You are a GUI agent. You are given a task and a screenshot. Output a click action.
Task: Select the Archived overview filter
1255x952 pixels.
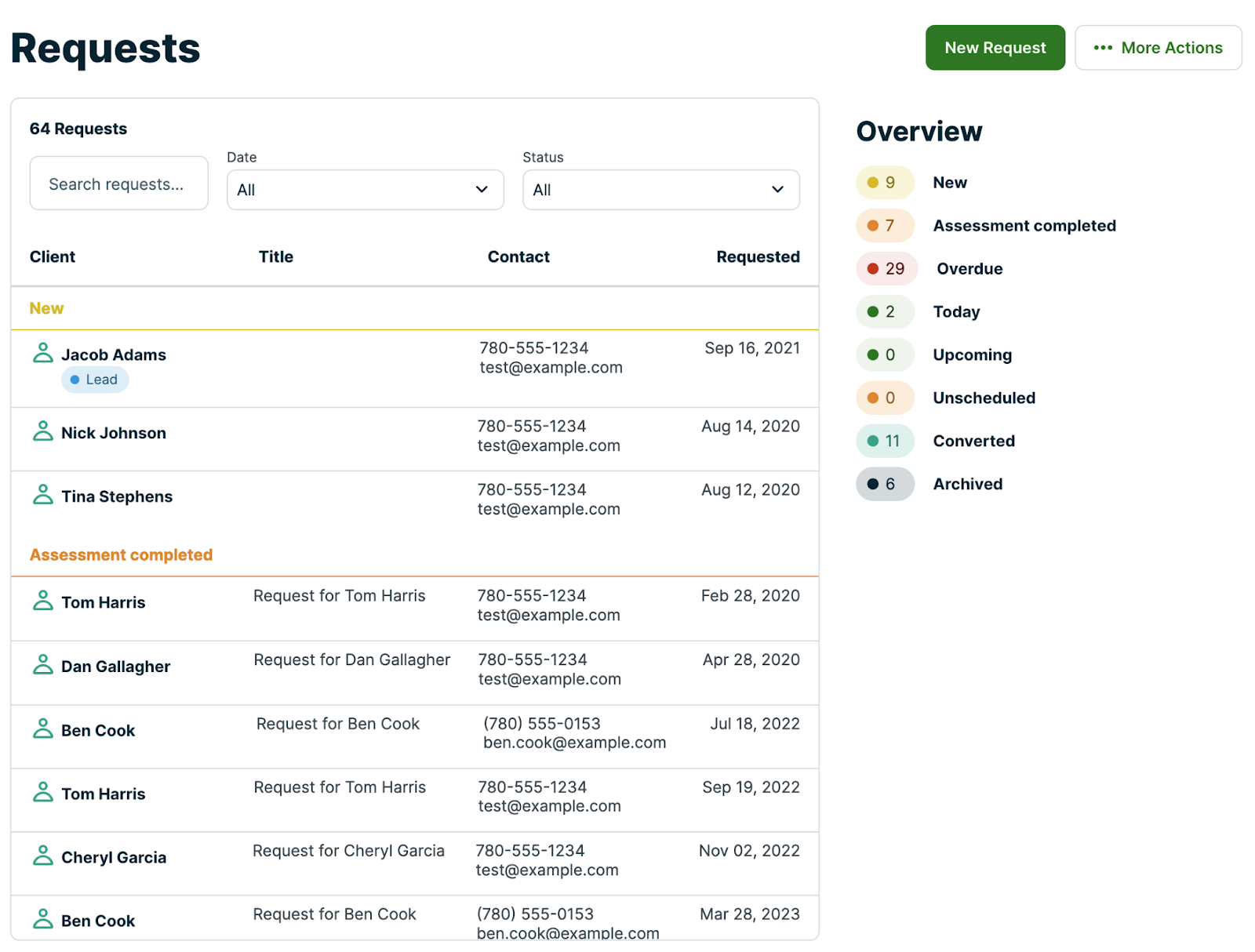coord(967,484)
